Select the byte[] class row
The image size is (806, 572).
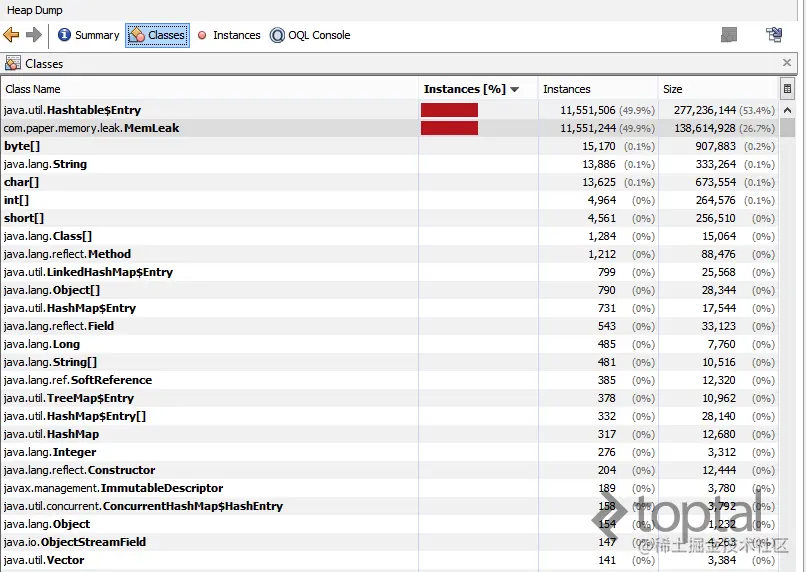pos(390,146)
